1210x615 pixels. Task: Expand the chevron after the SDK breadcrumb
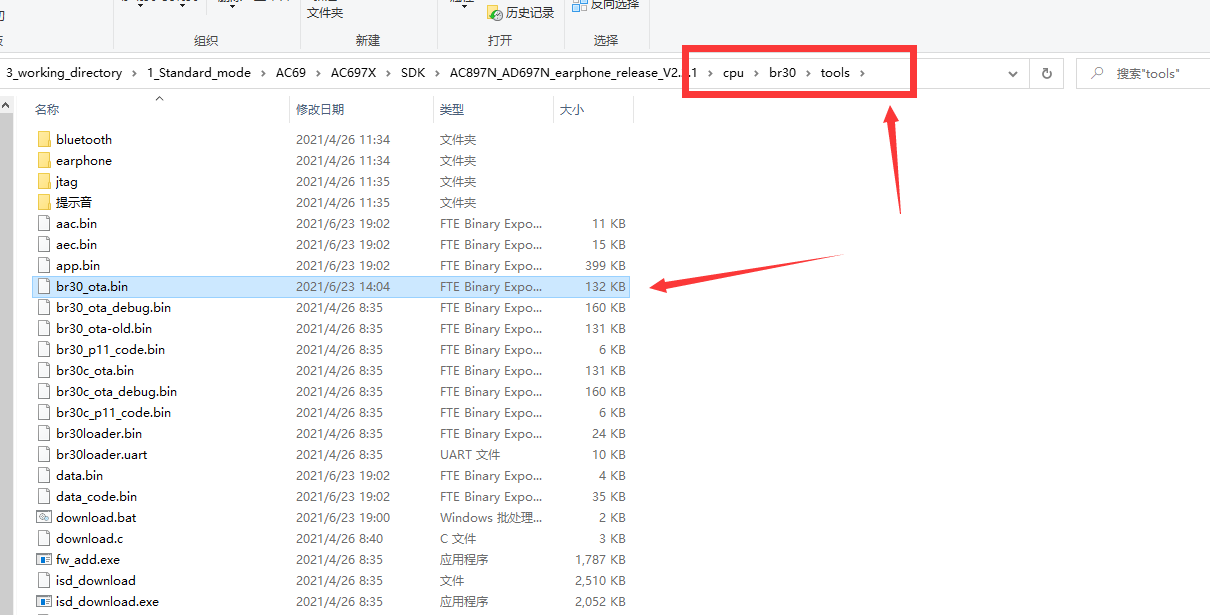tap(437, 73)
